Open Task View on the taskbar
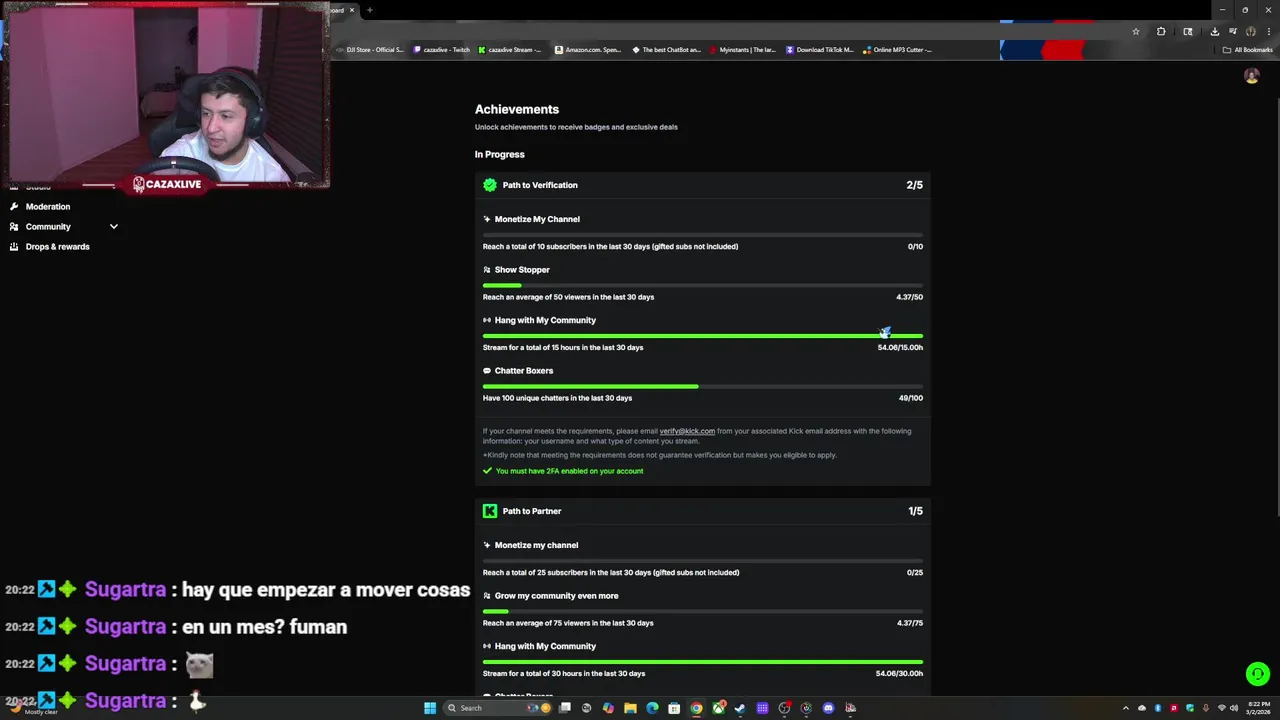Viewport: 1280px width, 720px height. click(565, 708)
